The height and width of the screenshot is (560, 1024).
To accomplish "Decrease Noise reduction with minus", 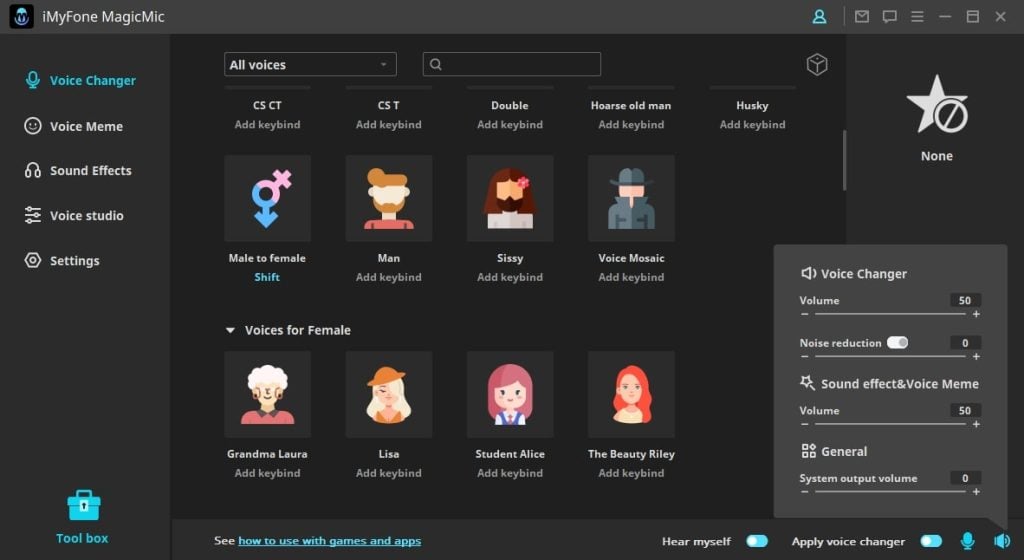I will tap(805, 356).
